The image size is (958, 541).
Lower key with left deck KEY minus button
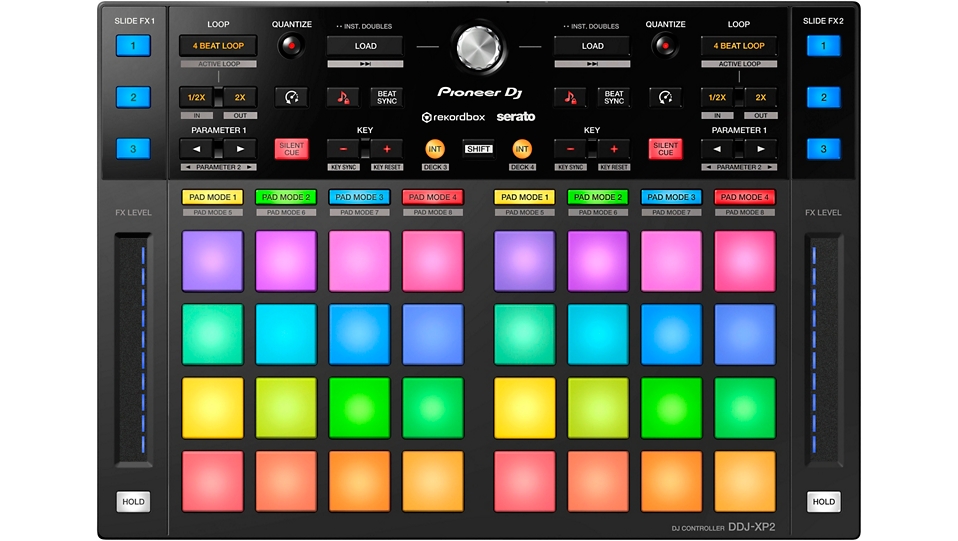pos(343,149)
